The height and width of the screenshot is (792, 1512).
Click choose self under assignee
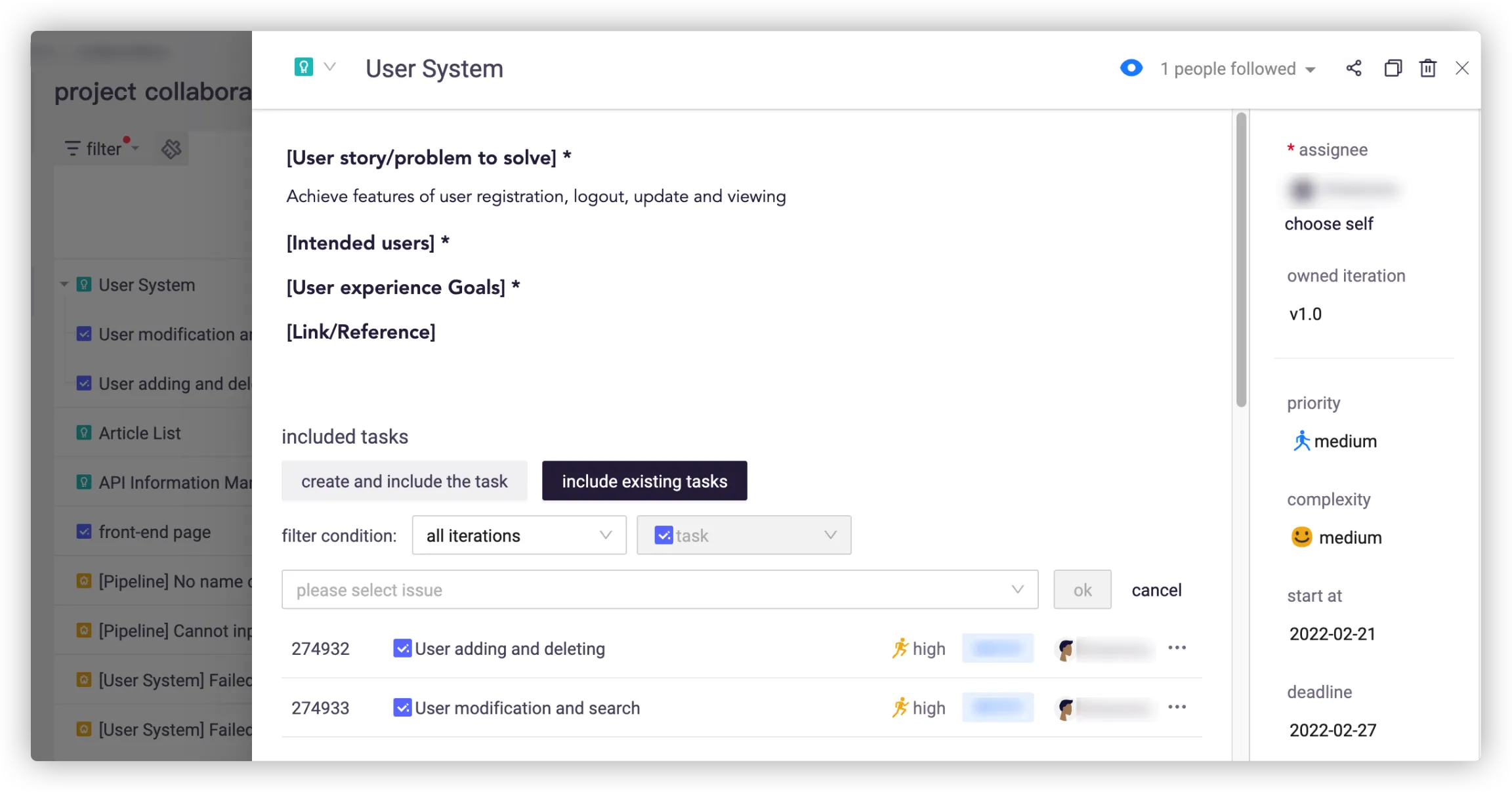[1328, 224]
